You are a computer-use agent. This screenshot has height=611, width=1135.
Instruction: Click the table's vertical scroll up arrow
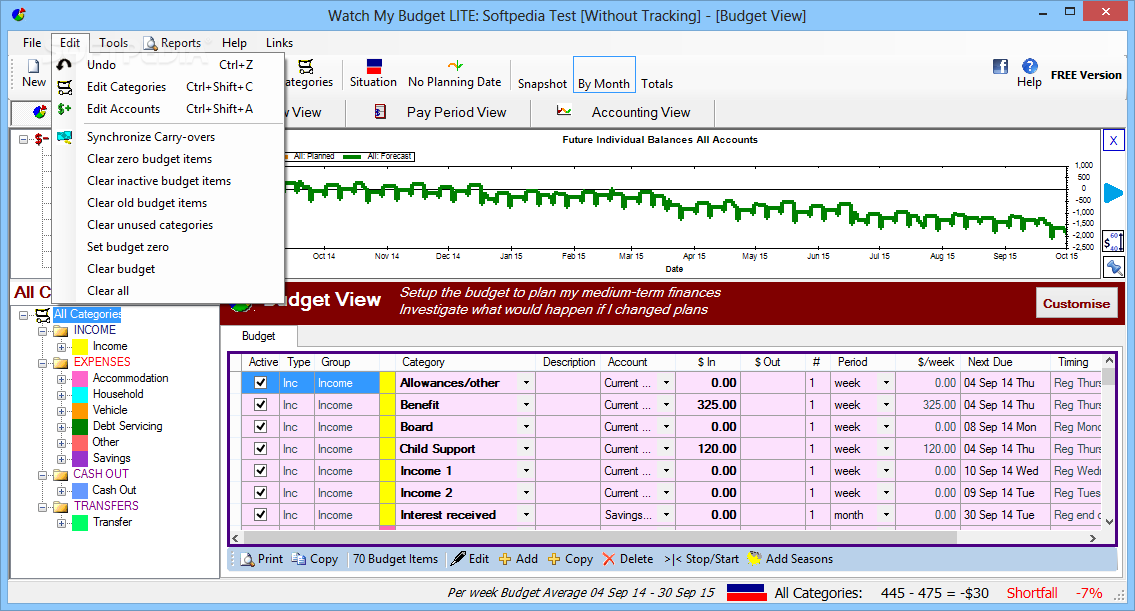(x=1108, y=361)
